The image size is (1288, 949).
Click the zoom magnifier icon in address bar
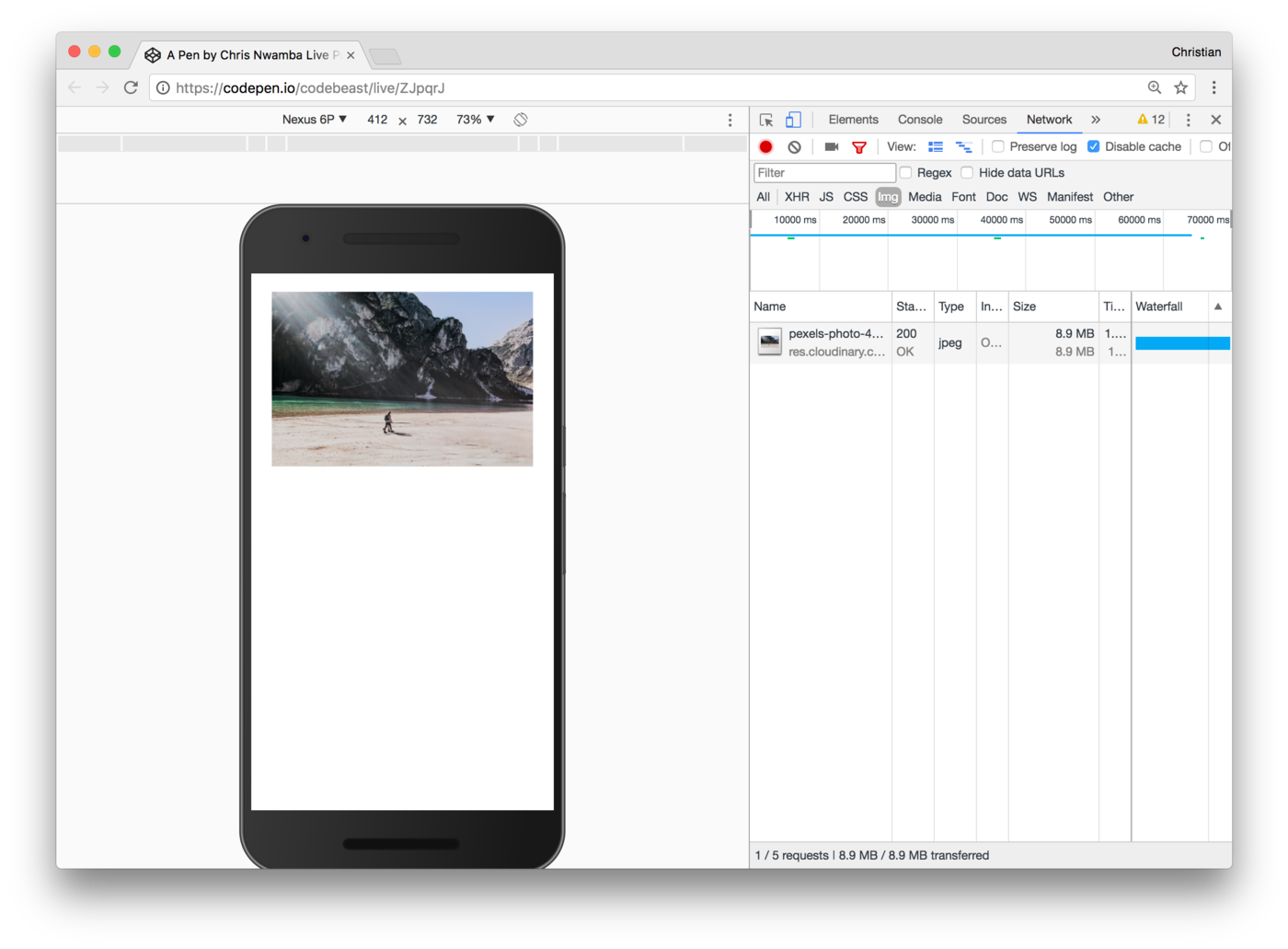tap(1155, 87)
